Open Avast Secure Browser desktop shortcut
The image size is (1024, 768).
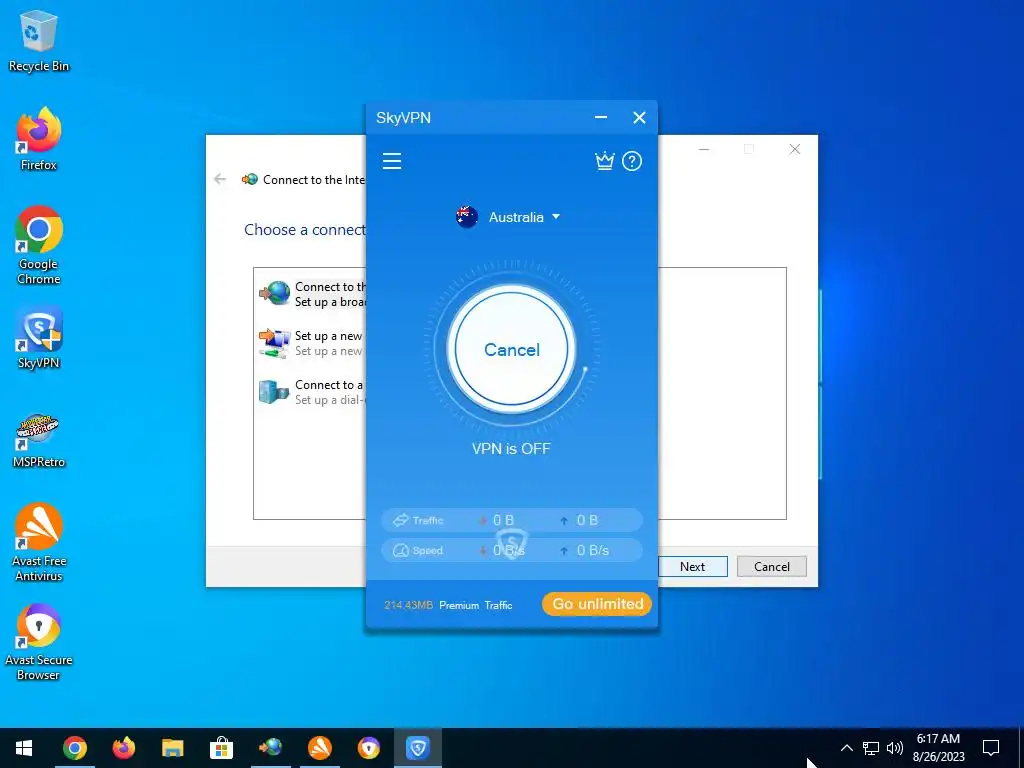(x=39, y=643)
